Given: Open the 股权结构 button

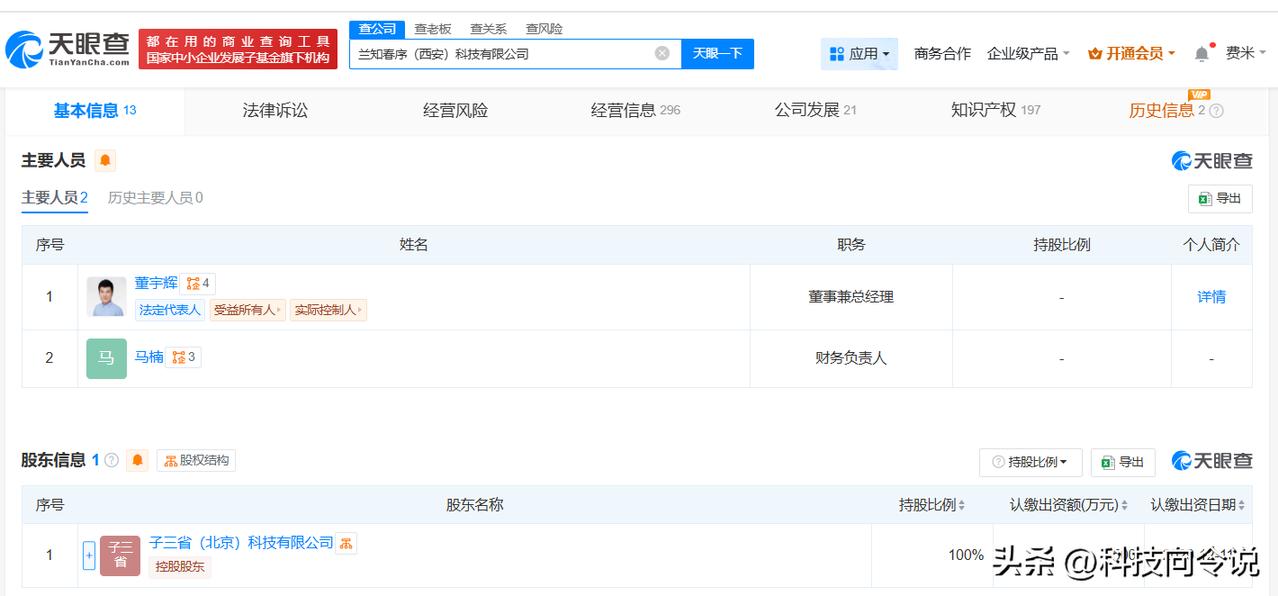Looking at the screenshot, I should [196, 461].
